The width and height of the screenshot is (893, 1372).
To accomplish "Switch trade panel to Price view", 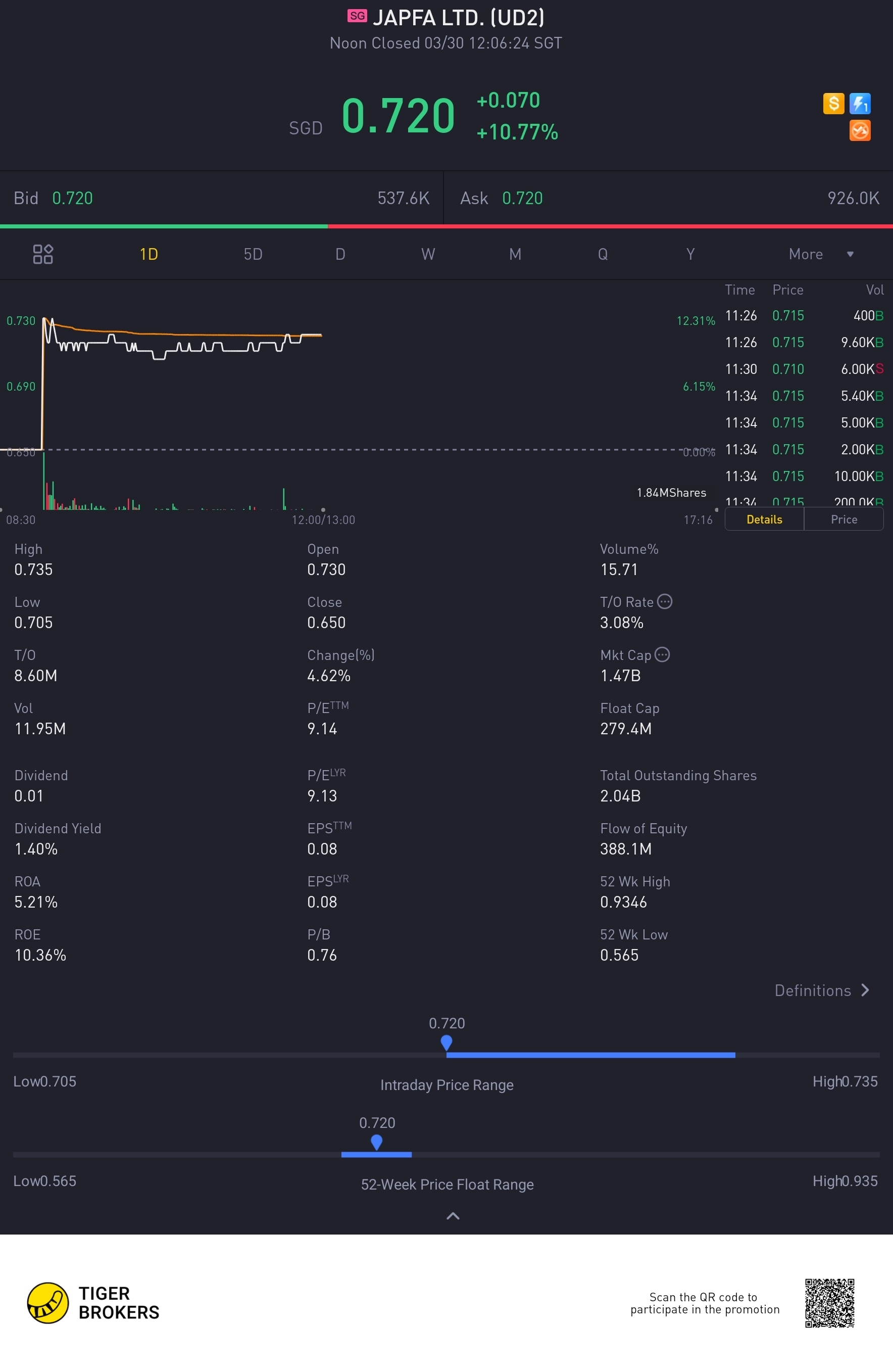I will 844,519.
